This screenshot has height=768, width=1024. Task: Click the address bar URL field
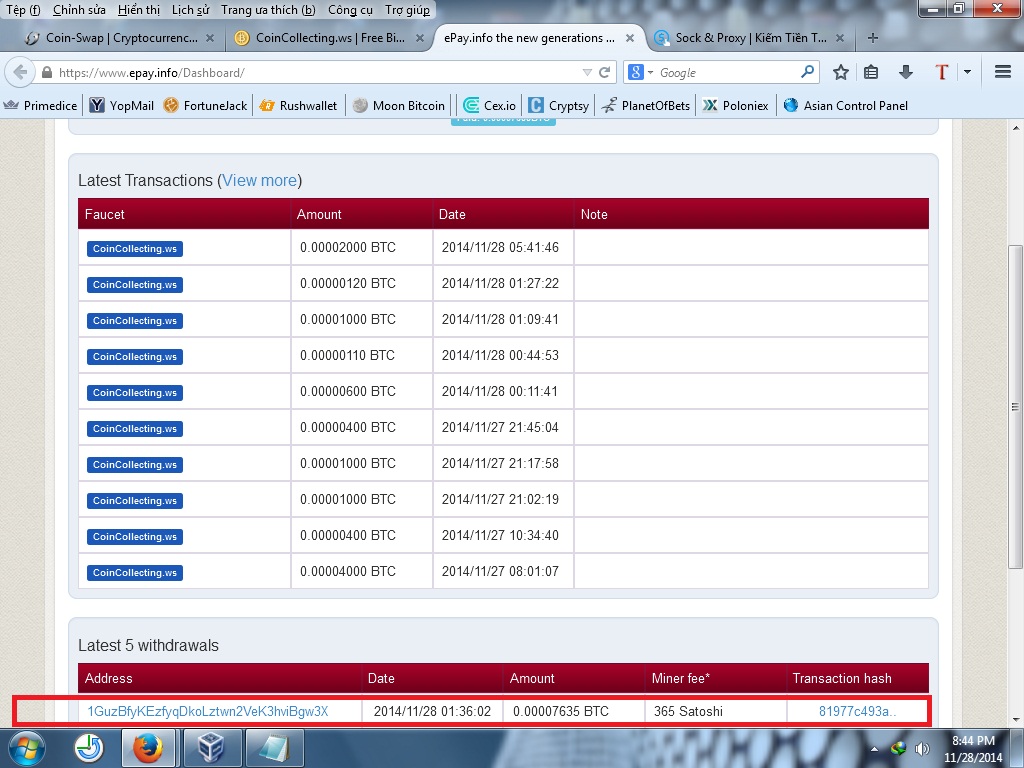[313, 72]
